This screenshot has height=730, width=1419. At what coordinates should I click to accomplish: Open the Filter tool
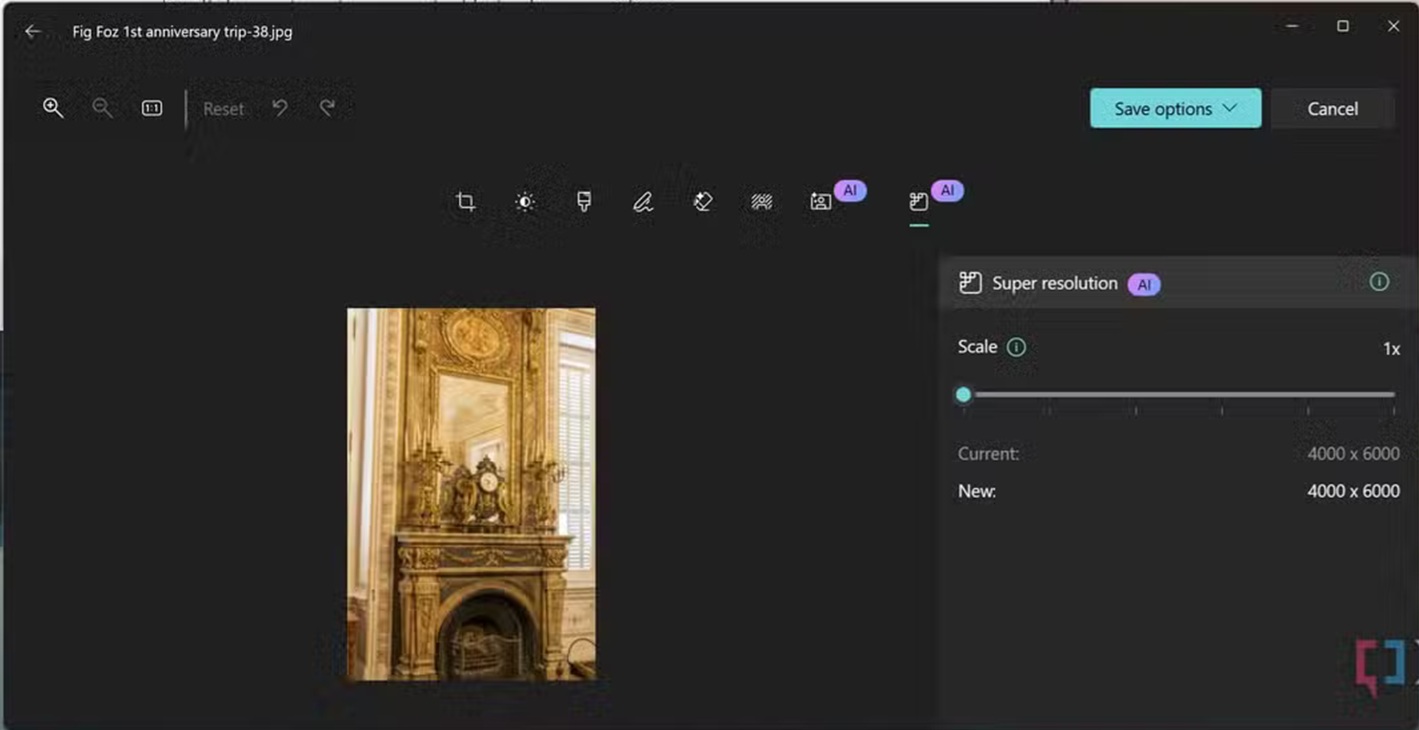[584, 202]
